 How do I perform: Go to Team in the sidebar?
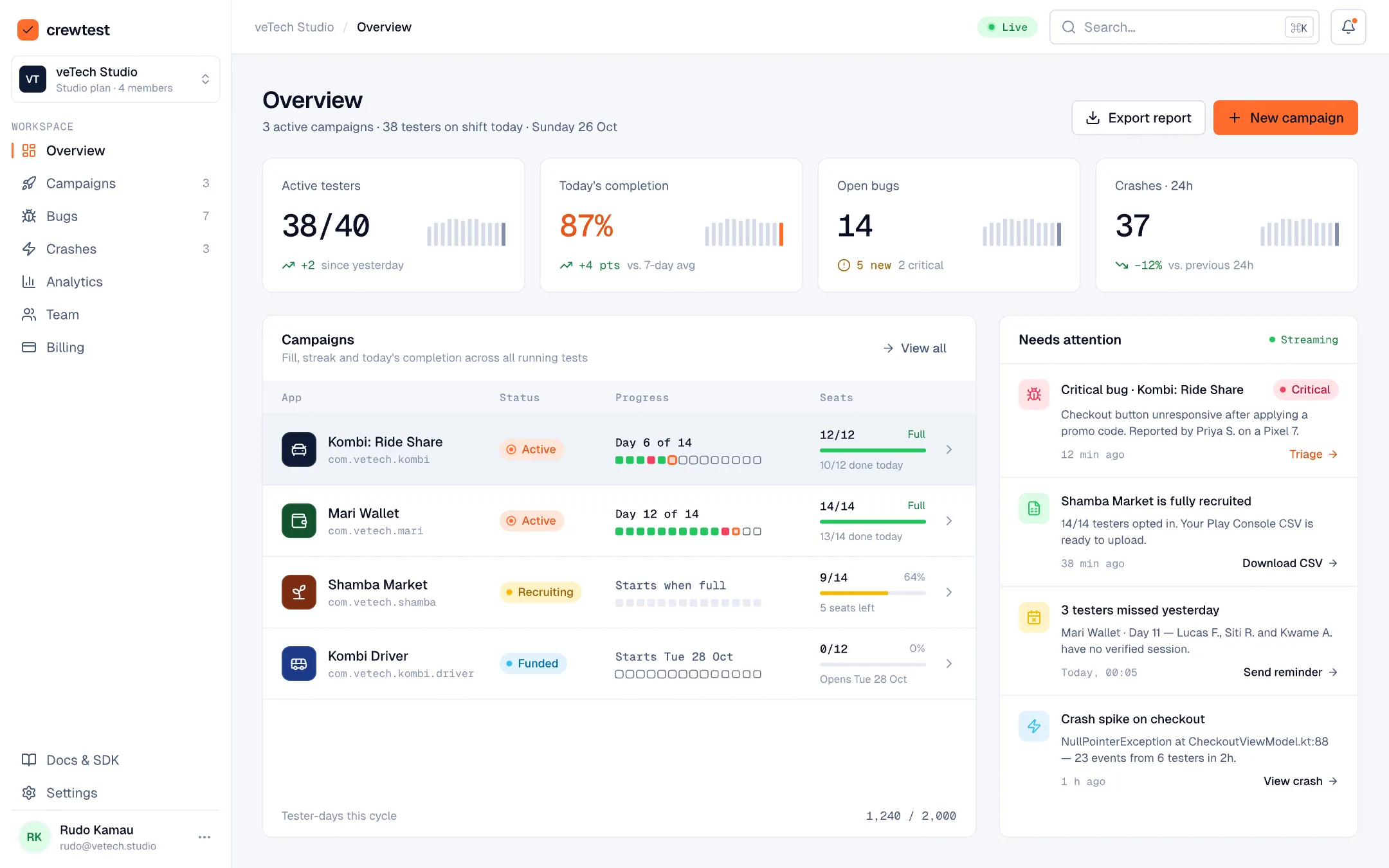click(x=116, y=314)
